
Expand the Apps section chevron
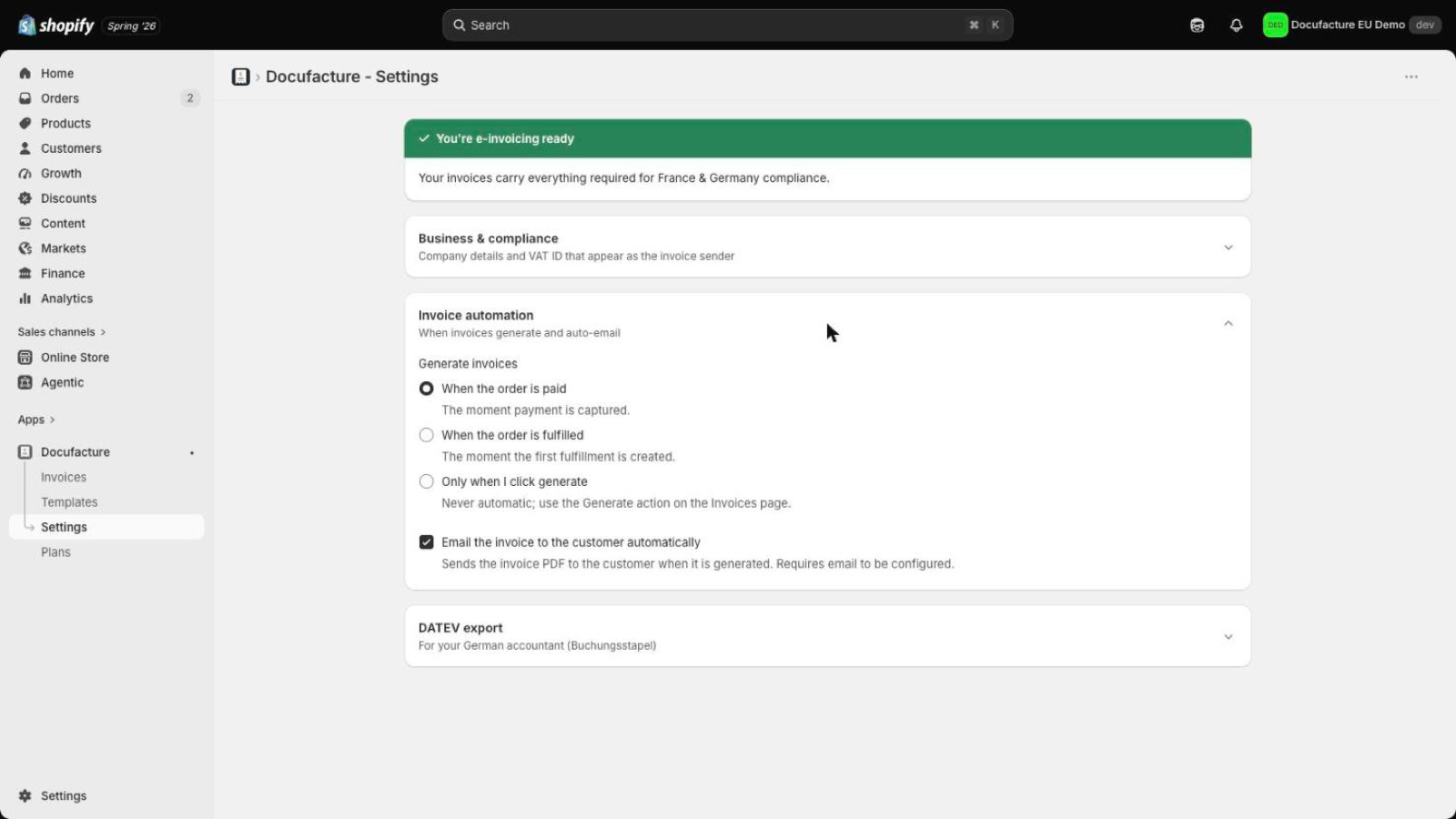[x=52, y=420]
